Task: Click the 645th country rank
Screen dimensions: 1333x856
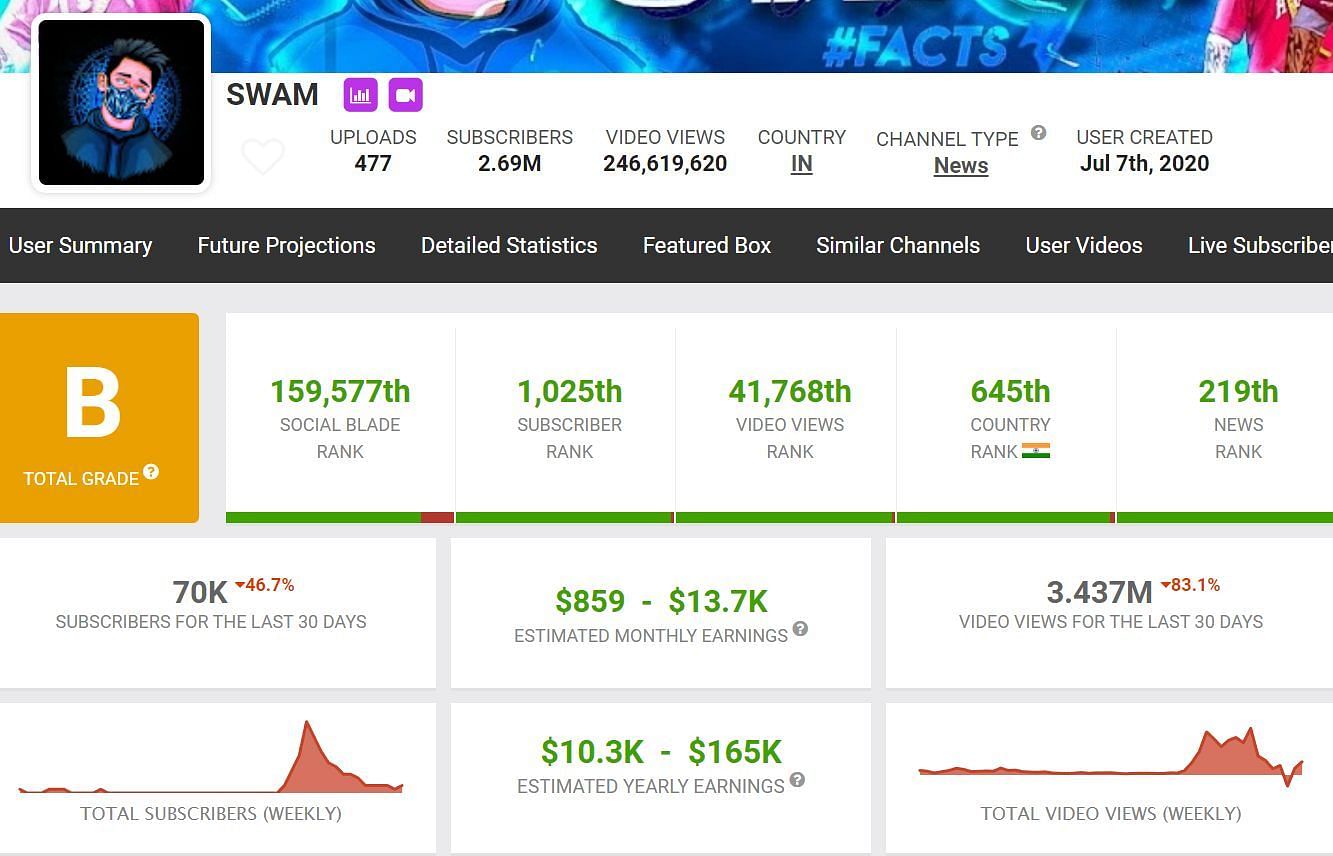Action: [1010, 391]
